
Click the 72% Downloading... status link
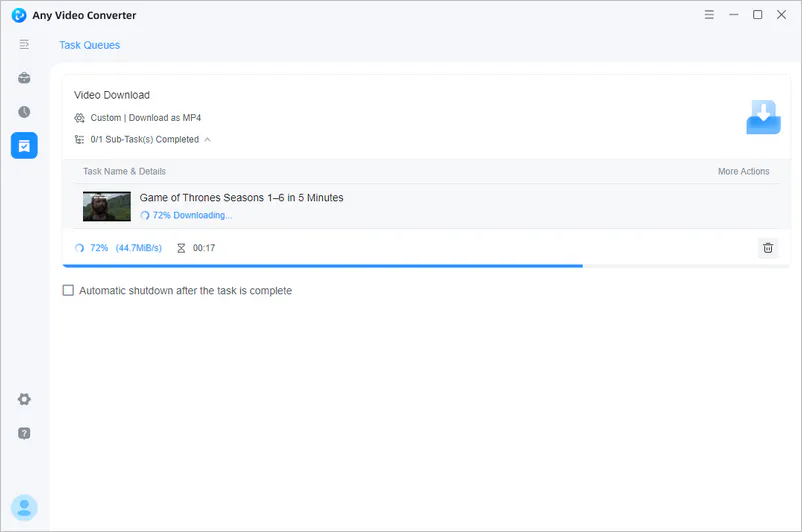coord(192,215)
